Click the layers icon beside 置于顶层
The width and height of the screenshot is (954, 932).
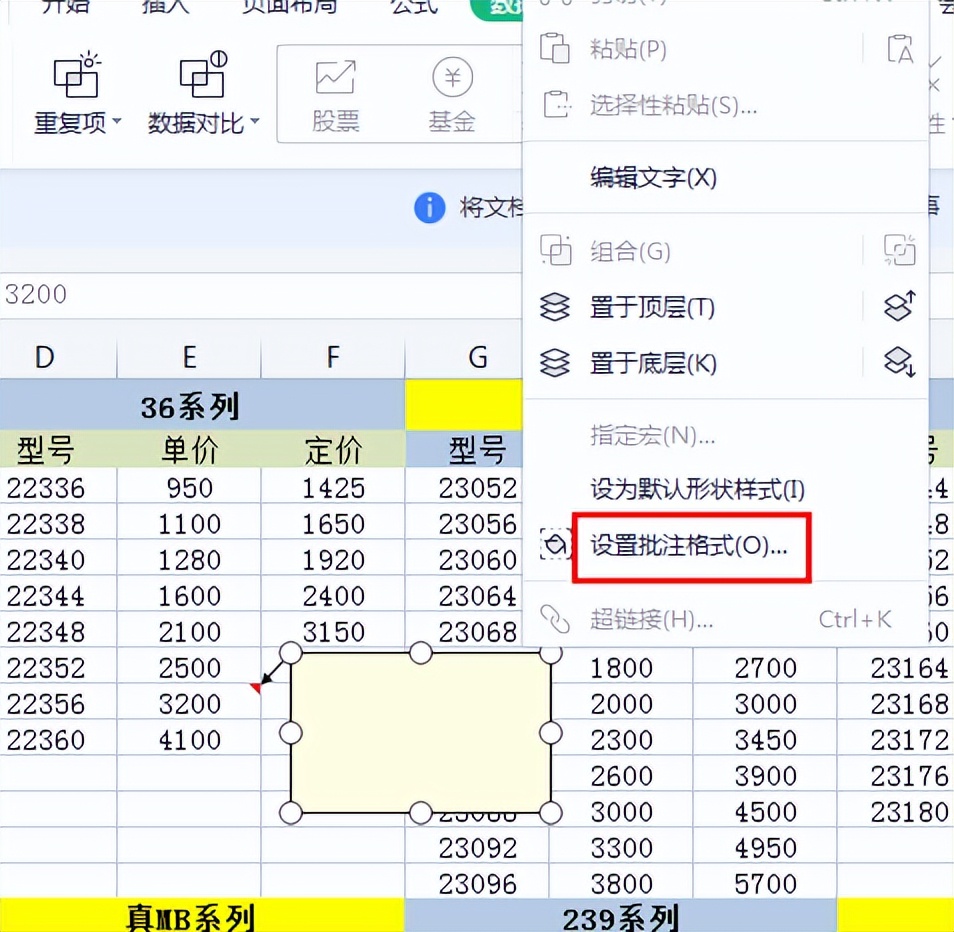[555, 307]
